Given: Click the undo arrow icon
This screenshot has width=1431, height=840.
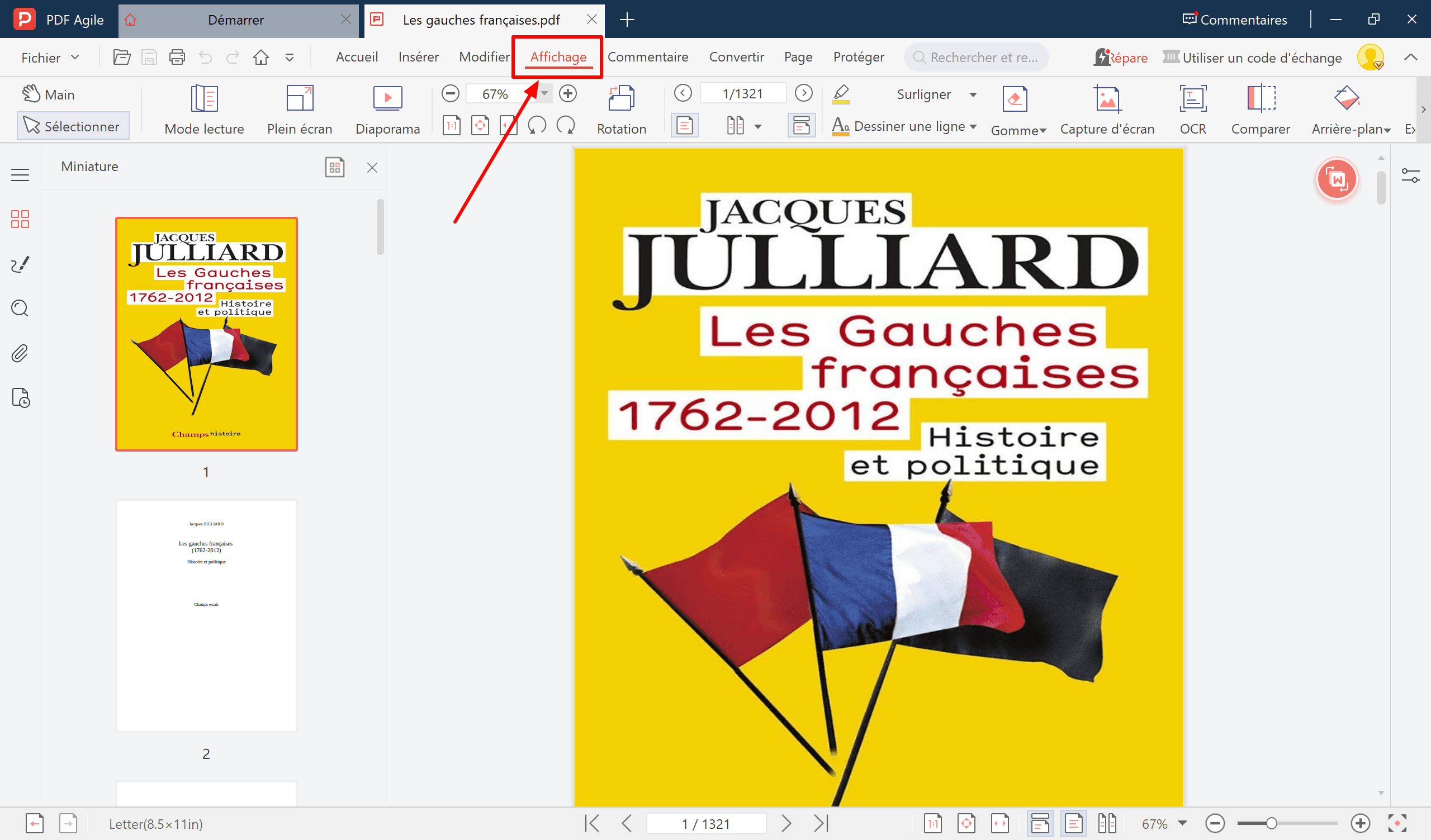Looking at the screenshot, I should [206, 58].
